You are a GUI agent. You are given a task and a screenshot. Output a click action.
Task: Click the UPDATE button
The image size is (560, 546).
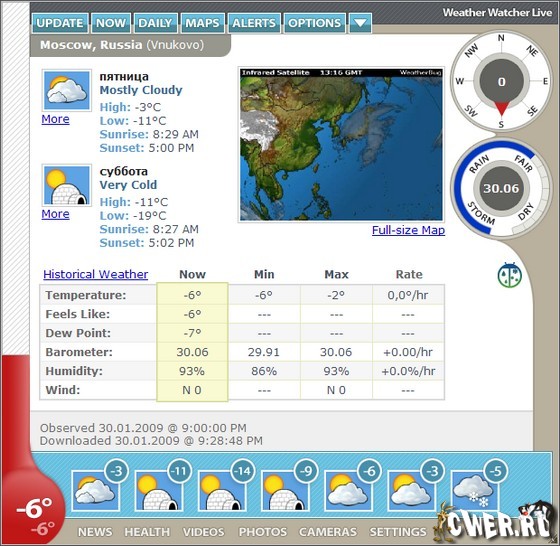[60, 23]
